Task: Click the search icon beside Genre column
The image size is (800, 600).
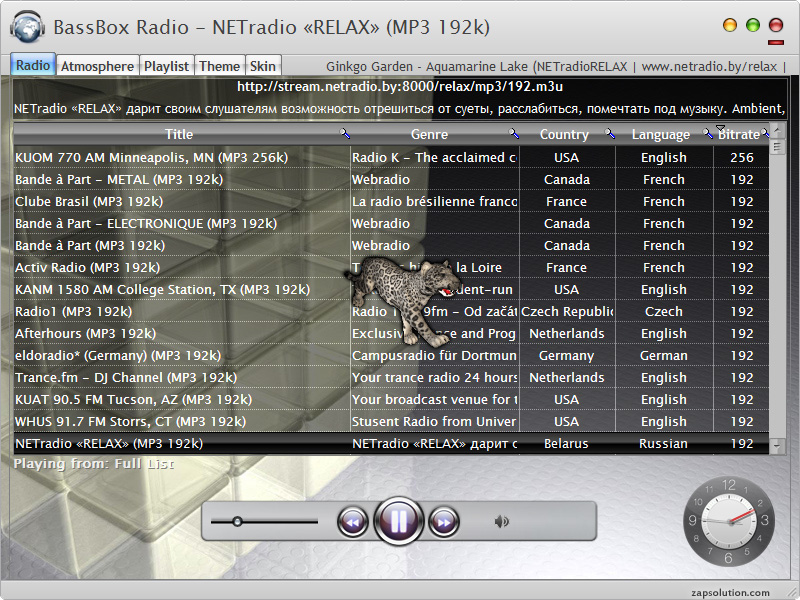Action: [x=514, y=134]
